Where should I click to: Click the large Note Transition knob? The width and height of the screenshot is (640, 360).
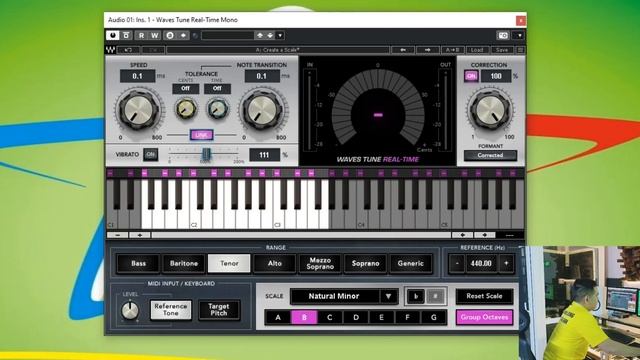[262, 110]
